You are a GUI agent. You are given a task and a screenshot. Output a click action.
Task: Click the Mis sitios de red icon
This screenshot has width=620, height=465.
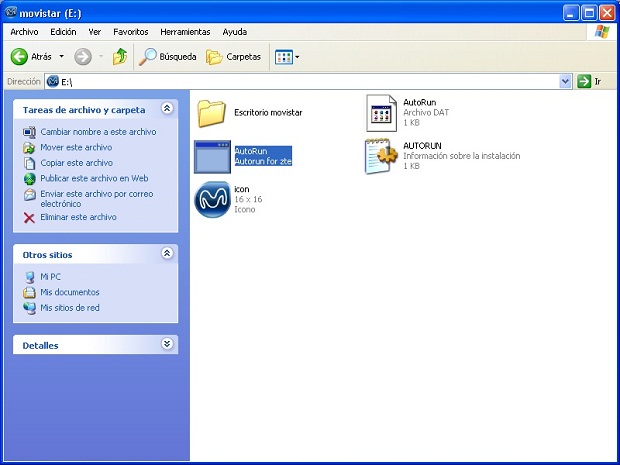(x=29, y=308)
